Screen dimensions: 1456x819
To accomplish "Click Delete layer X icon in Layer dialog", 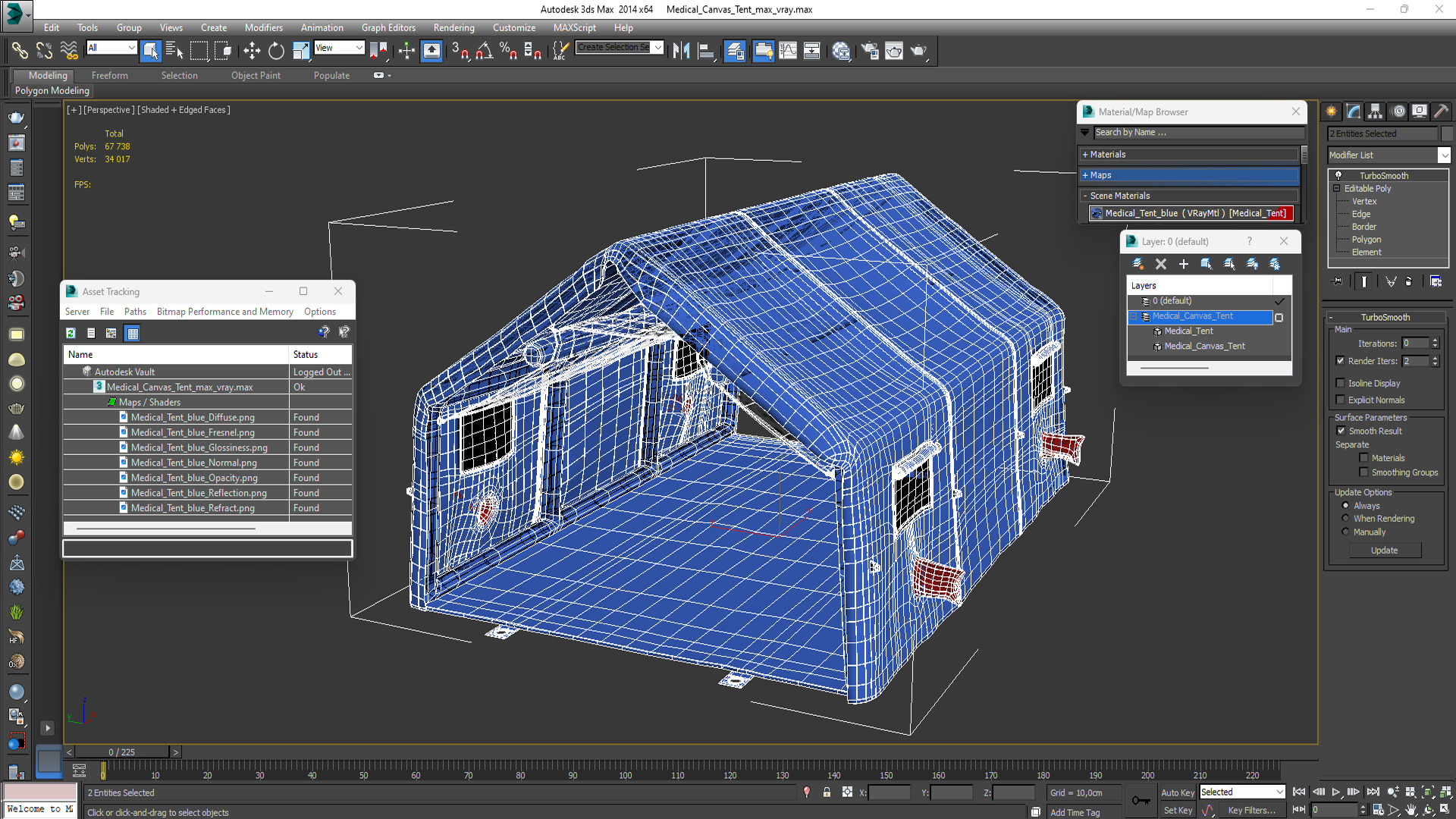I will 1161,264.
